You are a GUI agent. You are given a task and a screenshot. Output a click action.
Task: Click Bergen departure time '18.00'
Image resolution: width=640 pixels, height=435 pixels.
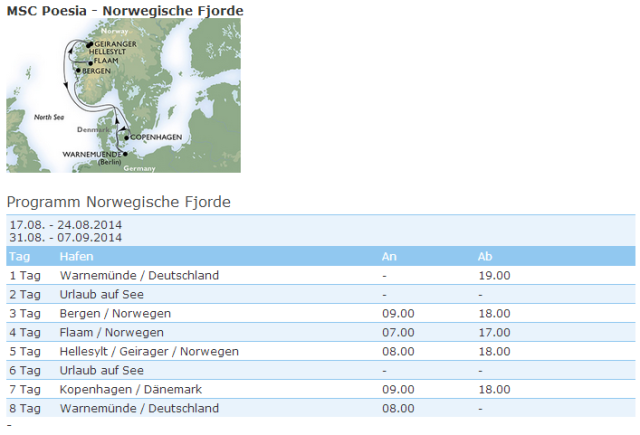point(494,313)
